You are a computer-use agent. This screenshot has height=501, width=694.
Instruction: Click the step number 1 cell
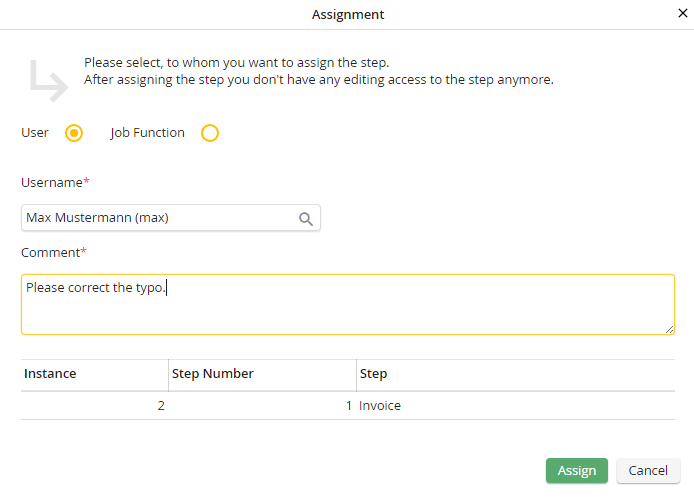(x=262, y=405)
